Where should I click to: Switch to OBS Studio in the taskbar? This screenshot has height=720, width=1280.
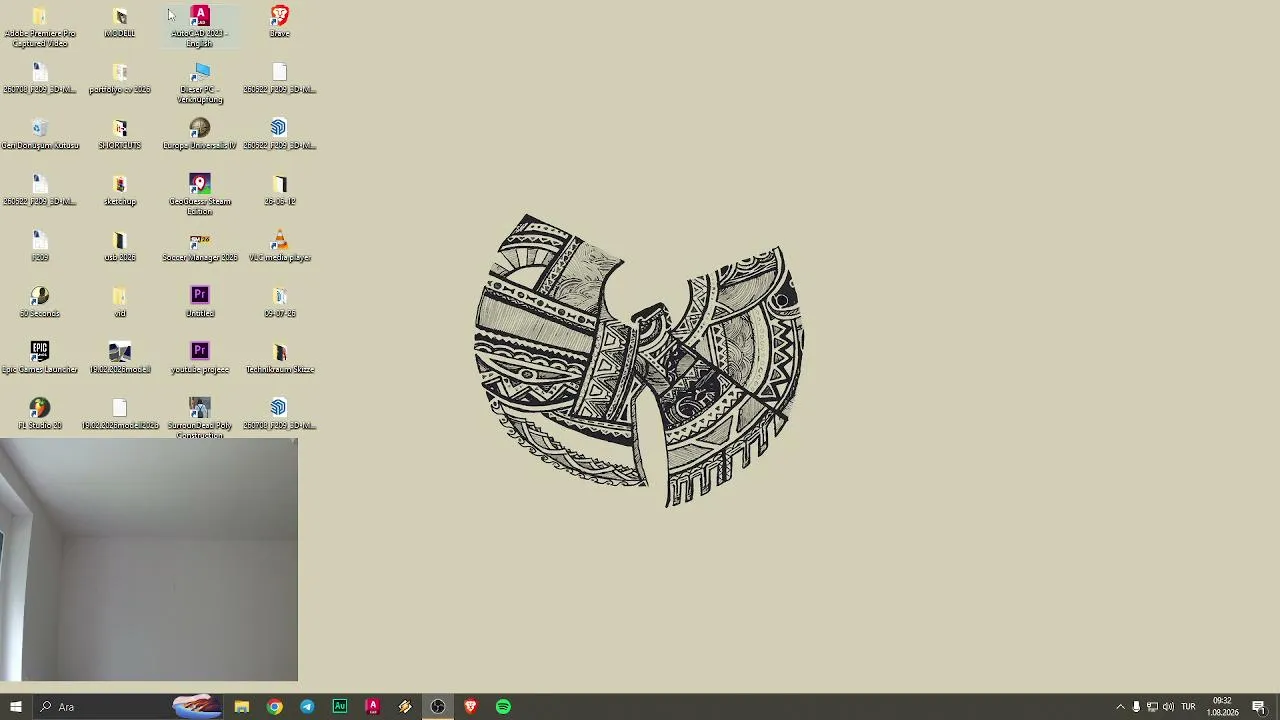[438, 707]
